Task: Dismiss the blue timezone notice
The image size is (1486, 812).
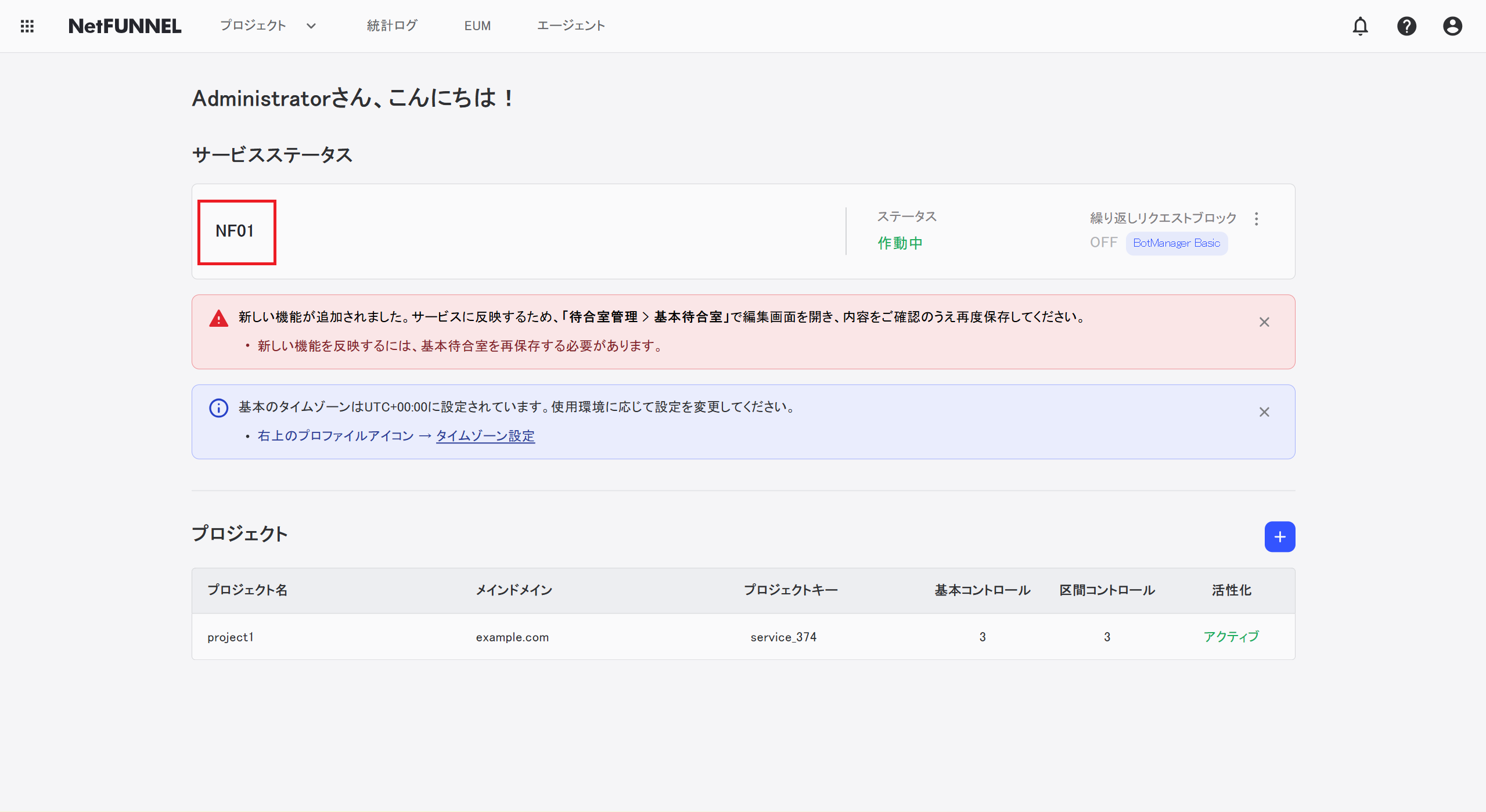Action: (1264, 412)
